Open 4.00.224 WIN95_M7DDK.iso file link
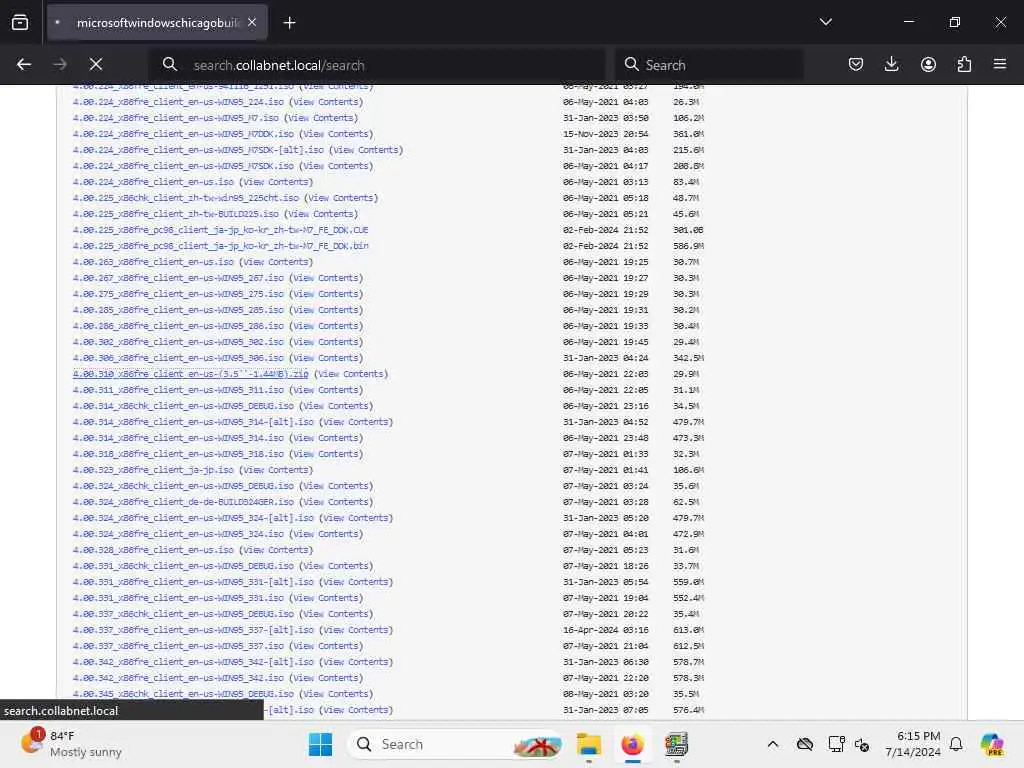This screenshot has height=768, width=1024. [x=184, y=134]
